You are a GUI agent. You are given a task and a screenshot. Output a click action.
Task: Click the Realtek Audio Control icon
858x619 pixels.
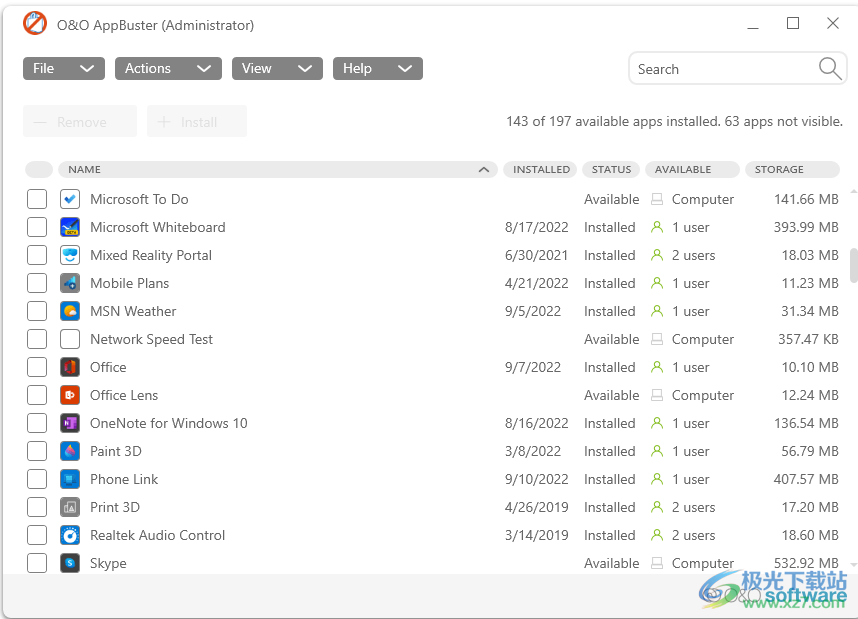[70, 535]
